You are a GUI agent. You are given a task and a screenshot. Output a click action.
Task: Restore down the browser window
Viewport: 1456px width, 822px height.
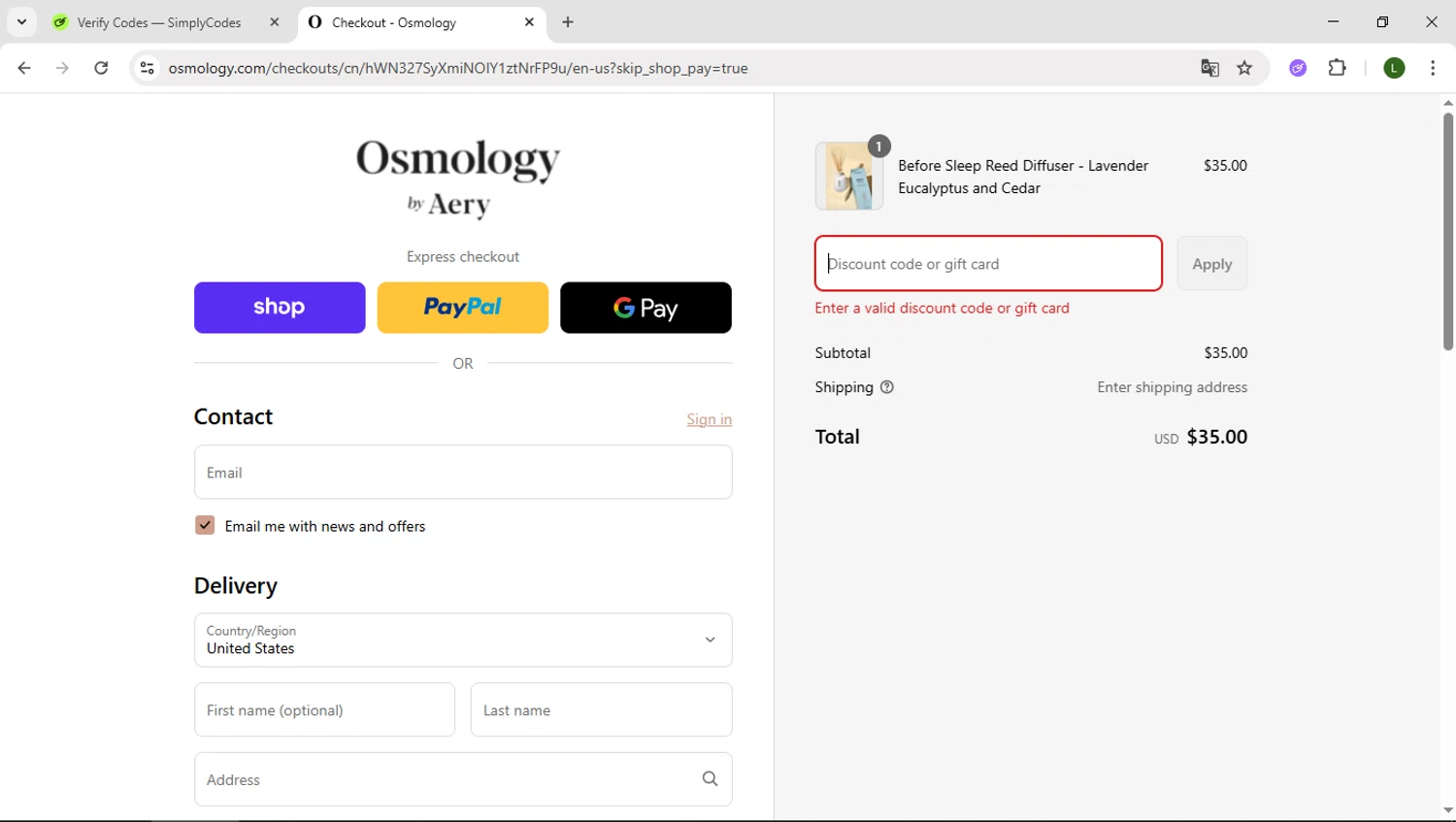1382,21
